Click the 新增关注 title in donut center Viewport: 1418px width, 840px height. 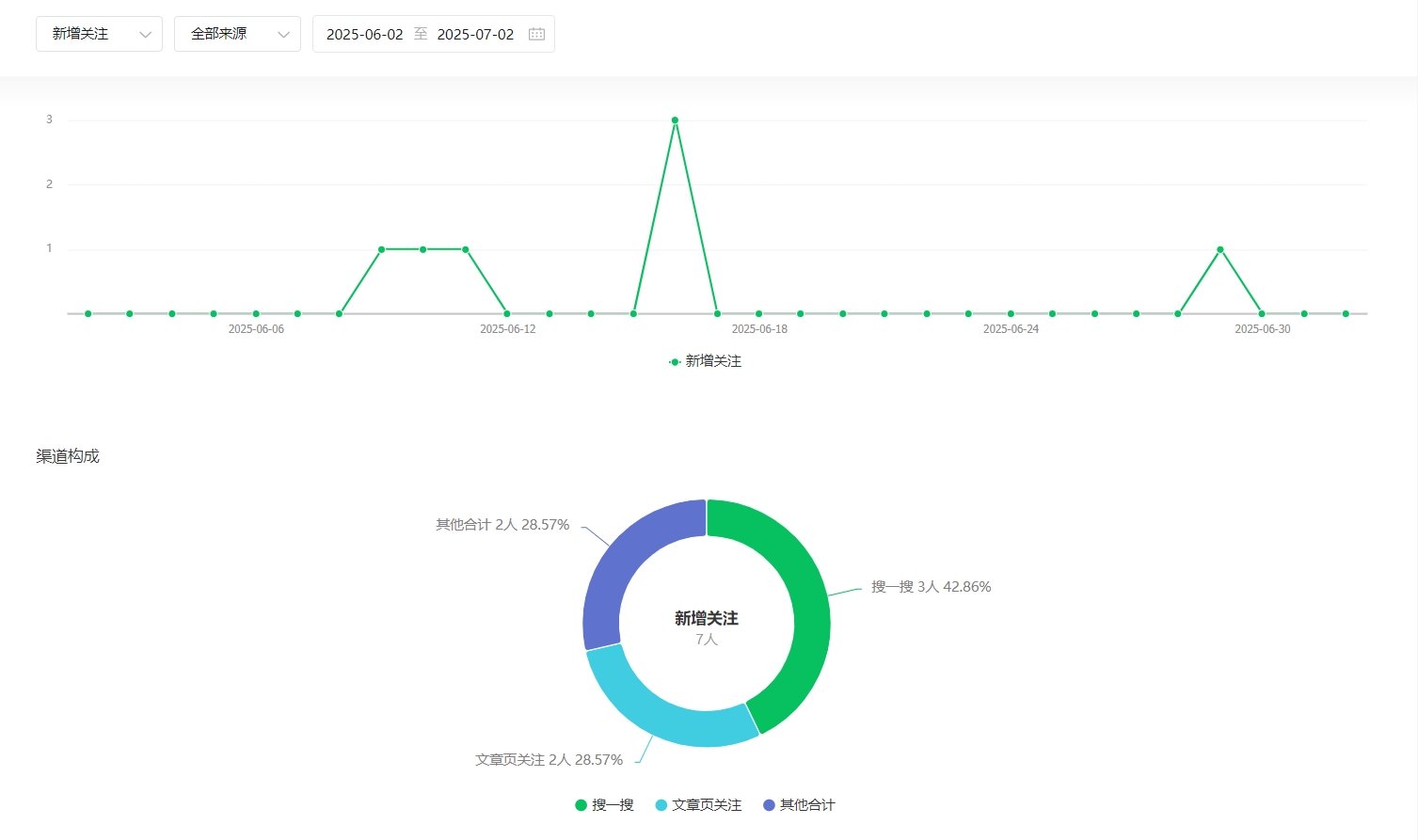[707, 618]
